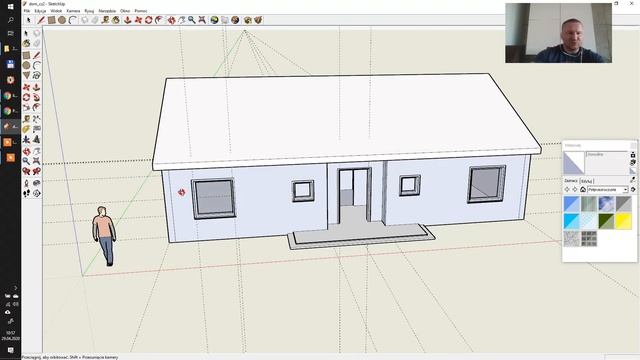Open the Rysuj menu
Image resolution: width=640 pixels, height=360 pixels.
89,11
